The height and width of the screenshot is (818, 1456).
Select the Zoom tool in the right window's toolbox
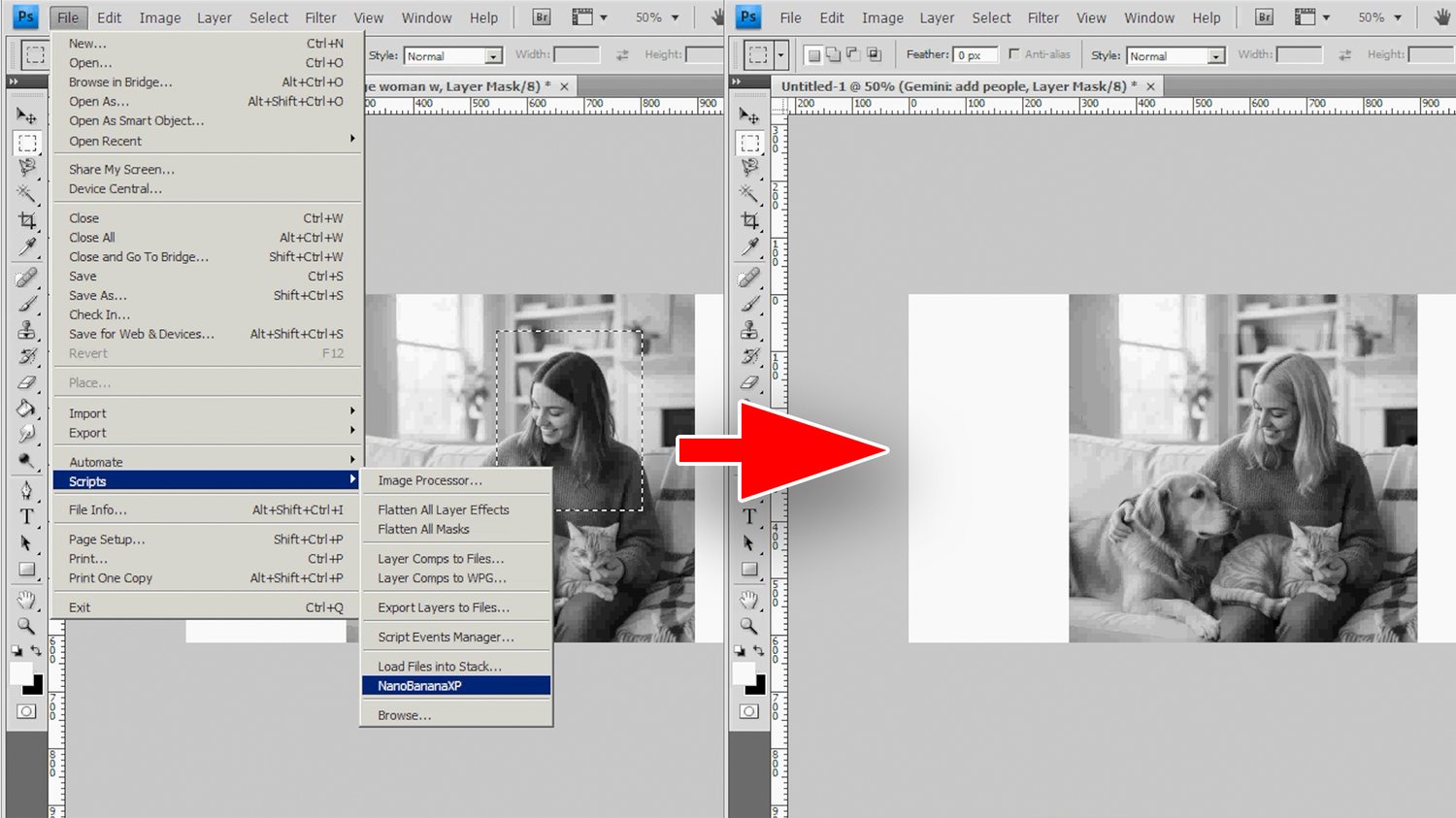pos(749,626)
